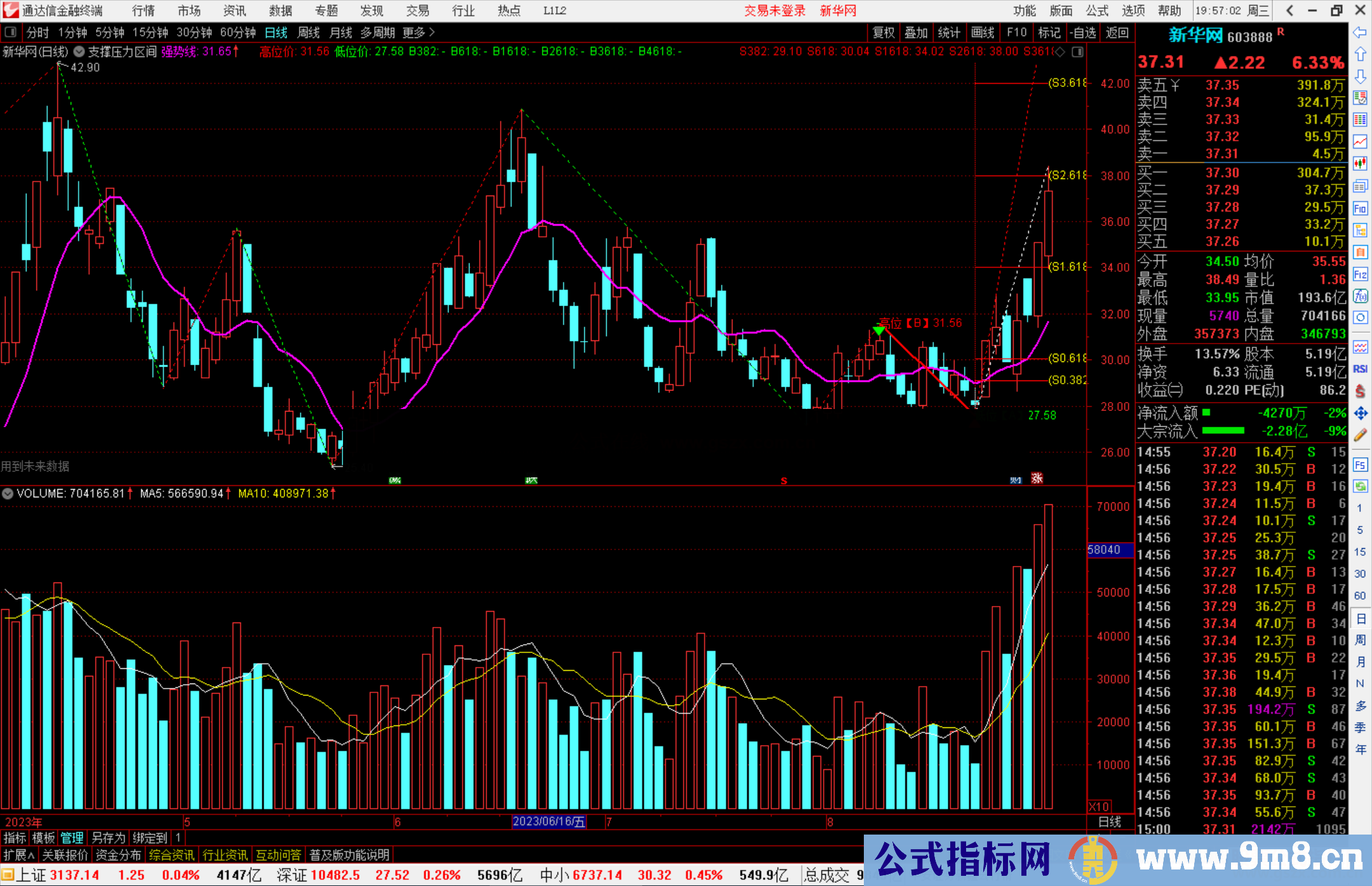Click the F10 company info sidebar icon
This screenshot has width=1372, height=886.
coord(1360,208)
